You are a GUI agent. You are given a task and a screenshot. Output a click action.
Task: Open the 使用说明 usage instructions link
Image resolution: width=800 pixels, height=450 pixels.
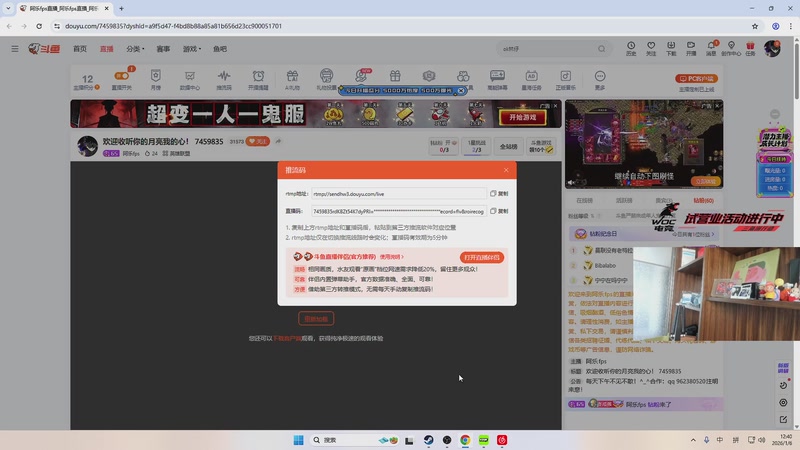(x=391, y=257)
